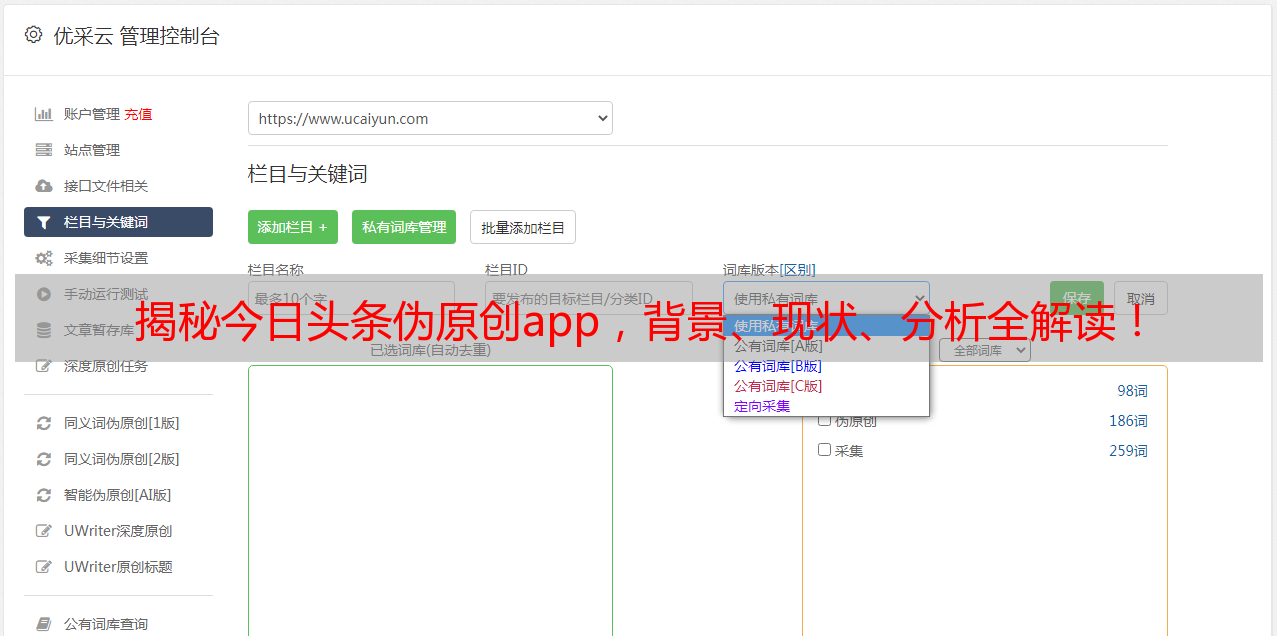Click the 259词 count beside 采集

pos(1128,451)
